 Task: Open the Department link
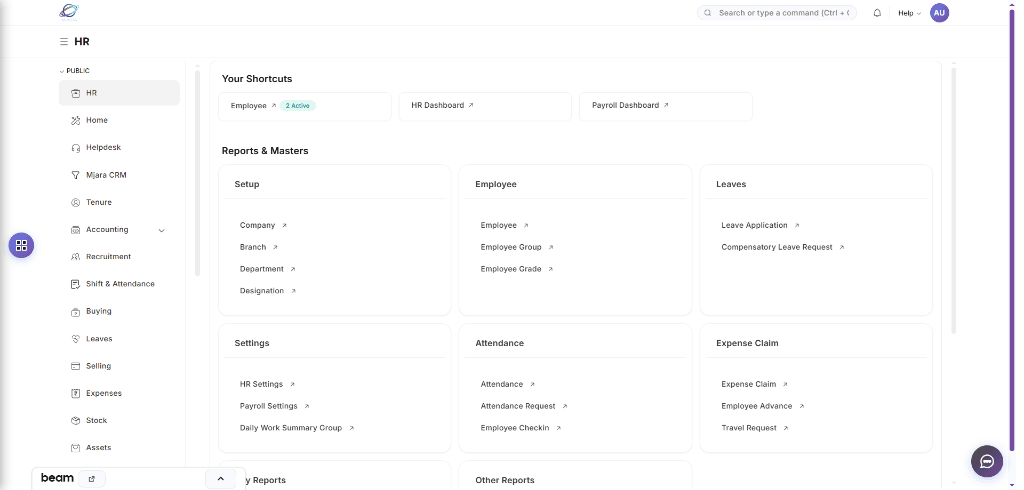[x=262, y=269]
